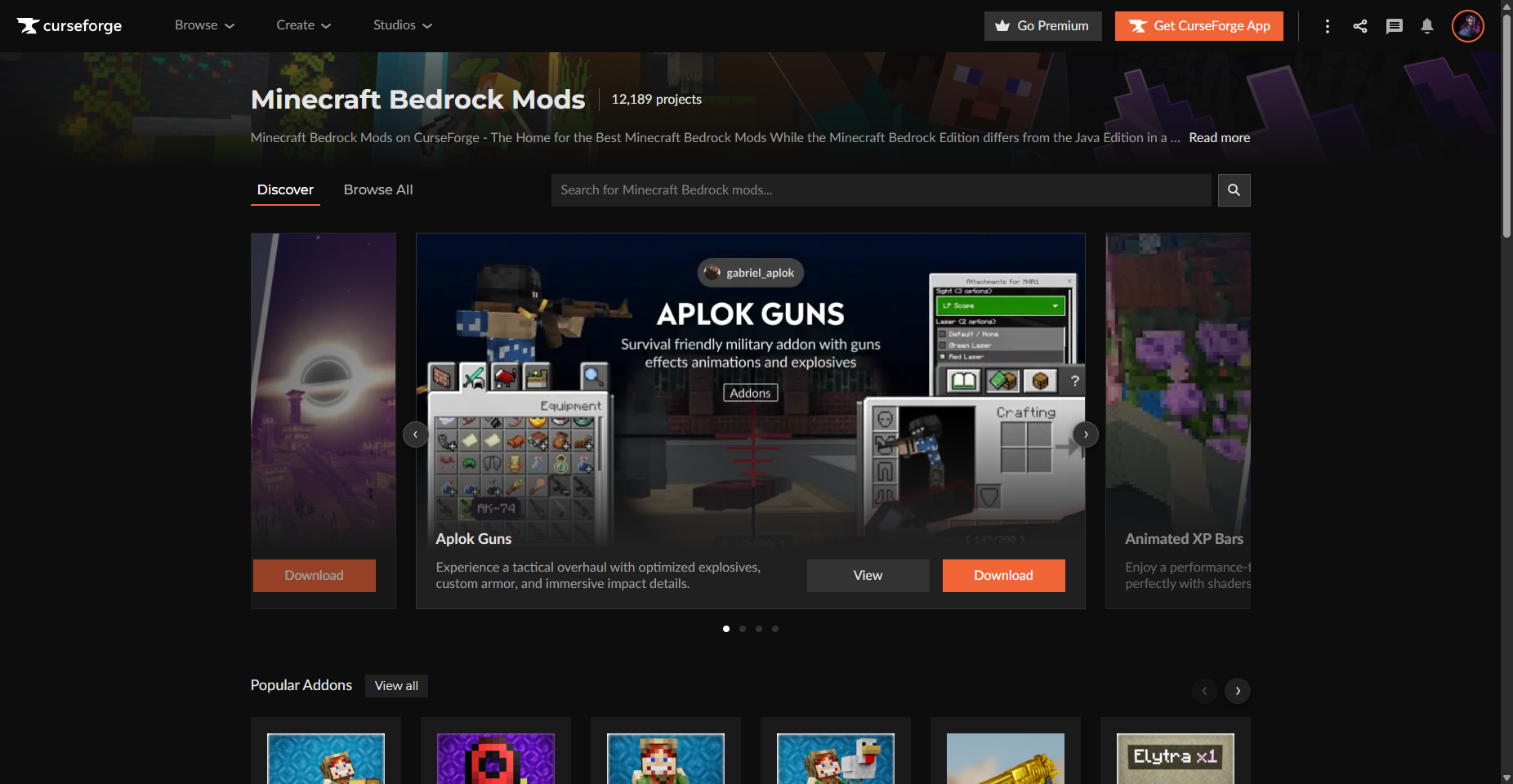1513x784 pixels.
Task: Click View all for Popular Addons
Action: click(396, 686)
